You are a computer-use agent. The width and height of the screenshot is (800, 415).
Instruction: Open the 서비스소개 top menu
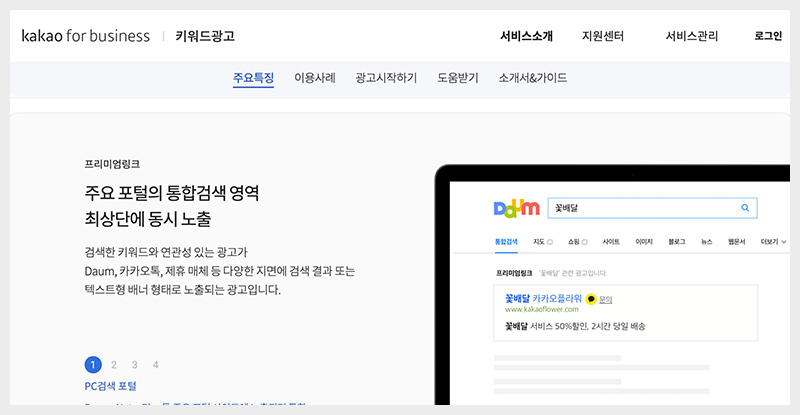pyautogui.click(x=526, y=36)
